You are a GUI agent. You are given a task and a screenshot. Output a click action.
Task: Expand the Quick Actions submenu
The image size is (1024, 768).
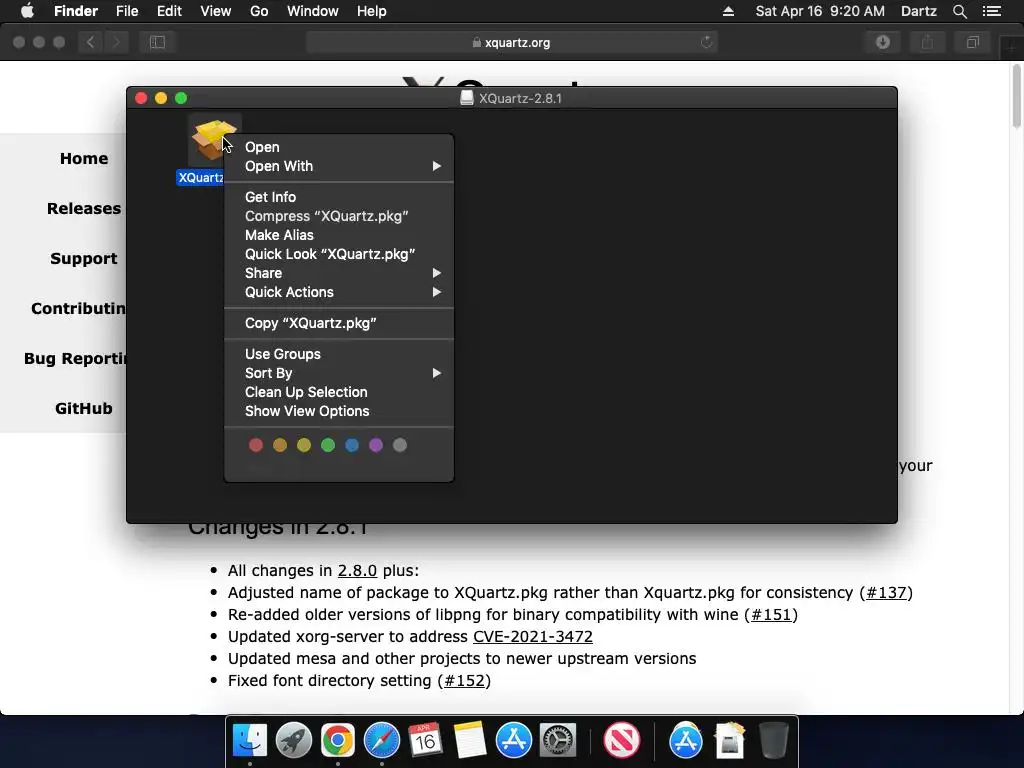click(x=339, y=292)
